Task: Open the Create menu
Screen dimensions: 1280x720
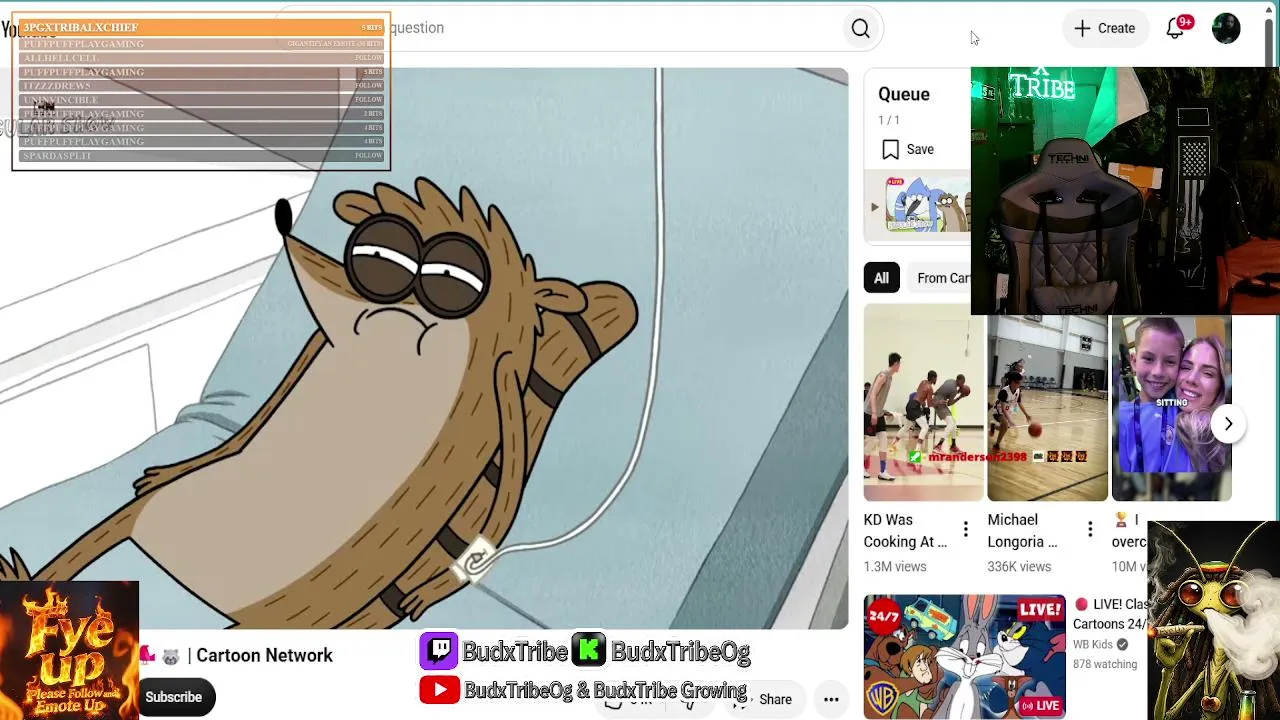Action: click(1104, 28)
